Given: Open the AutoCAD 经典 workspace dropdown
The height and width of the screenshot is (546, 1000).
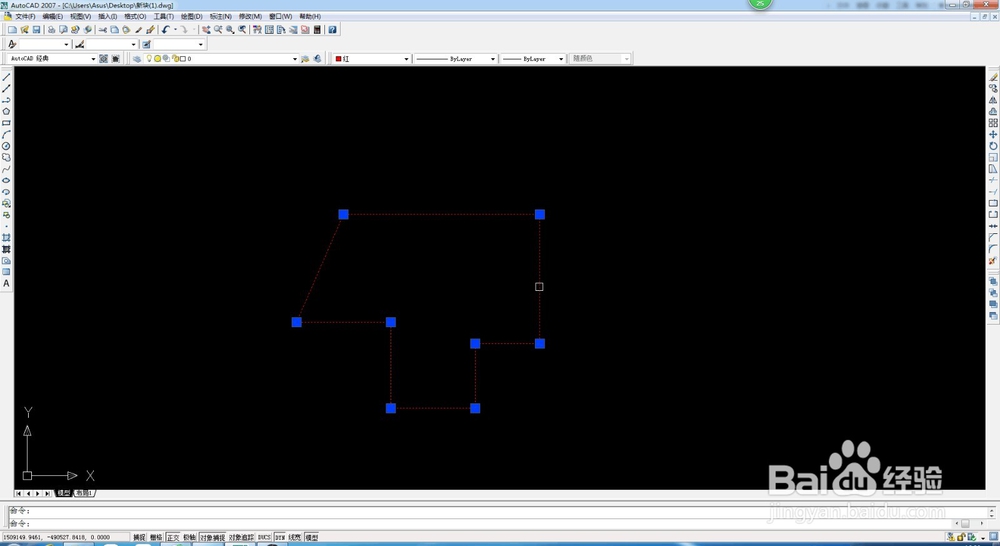Looking at the screenshot, I should tap(93, 59).
